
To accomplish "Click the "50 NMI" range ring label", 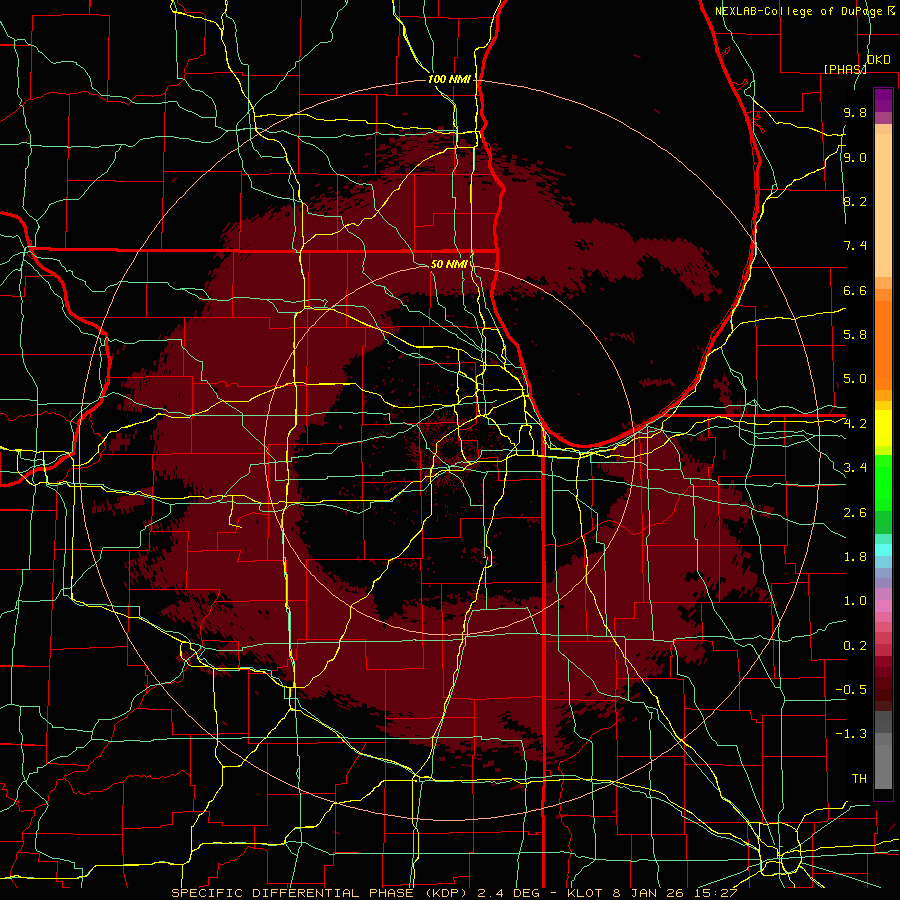I will [449, 264].
